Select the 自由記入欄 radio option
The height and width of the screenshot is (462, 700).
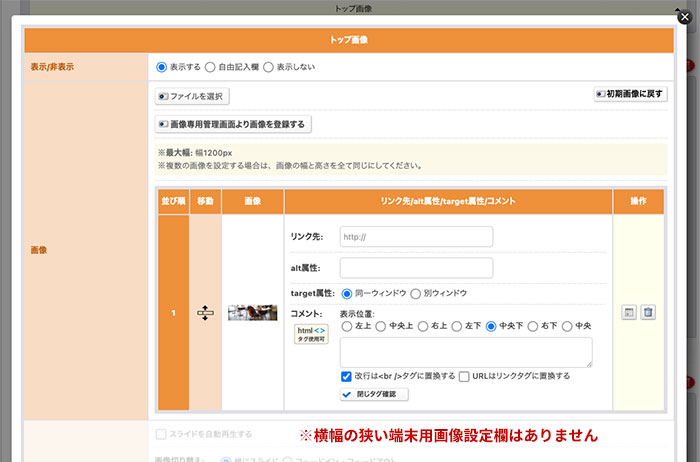210,67
